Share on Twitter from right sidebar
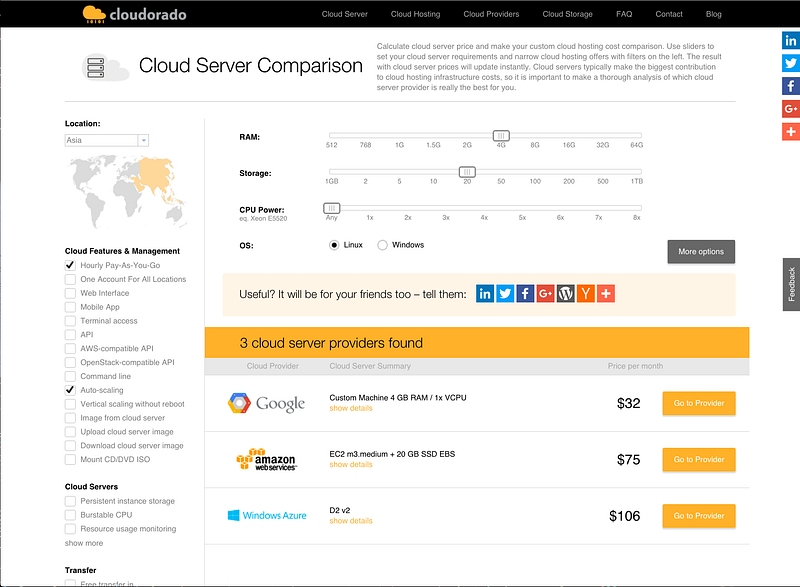The width and height of the screenshot is (800, 587). pos(790,63)
